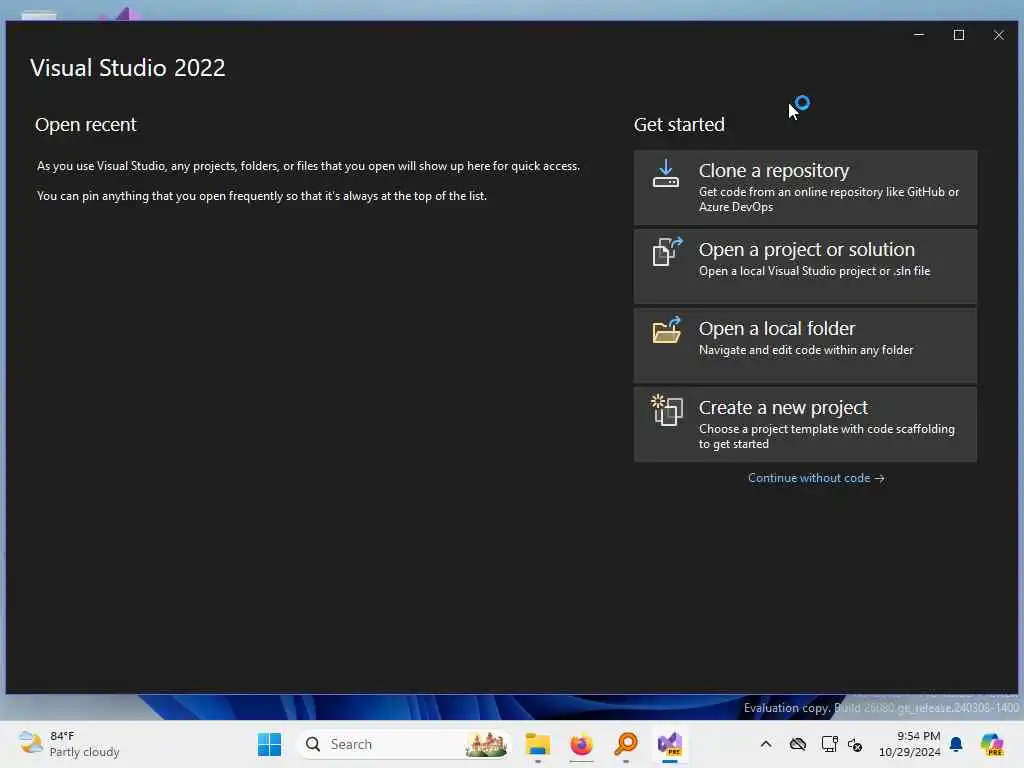The height and width of the screenshot is (768, 1024).
Task: Click the Open a local folder icon
Action: click(667, 330)
